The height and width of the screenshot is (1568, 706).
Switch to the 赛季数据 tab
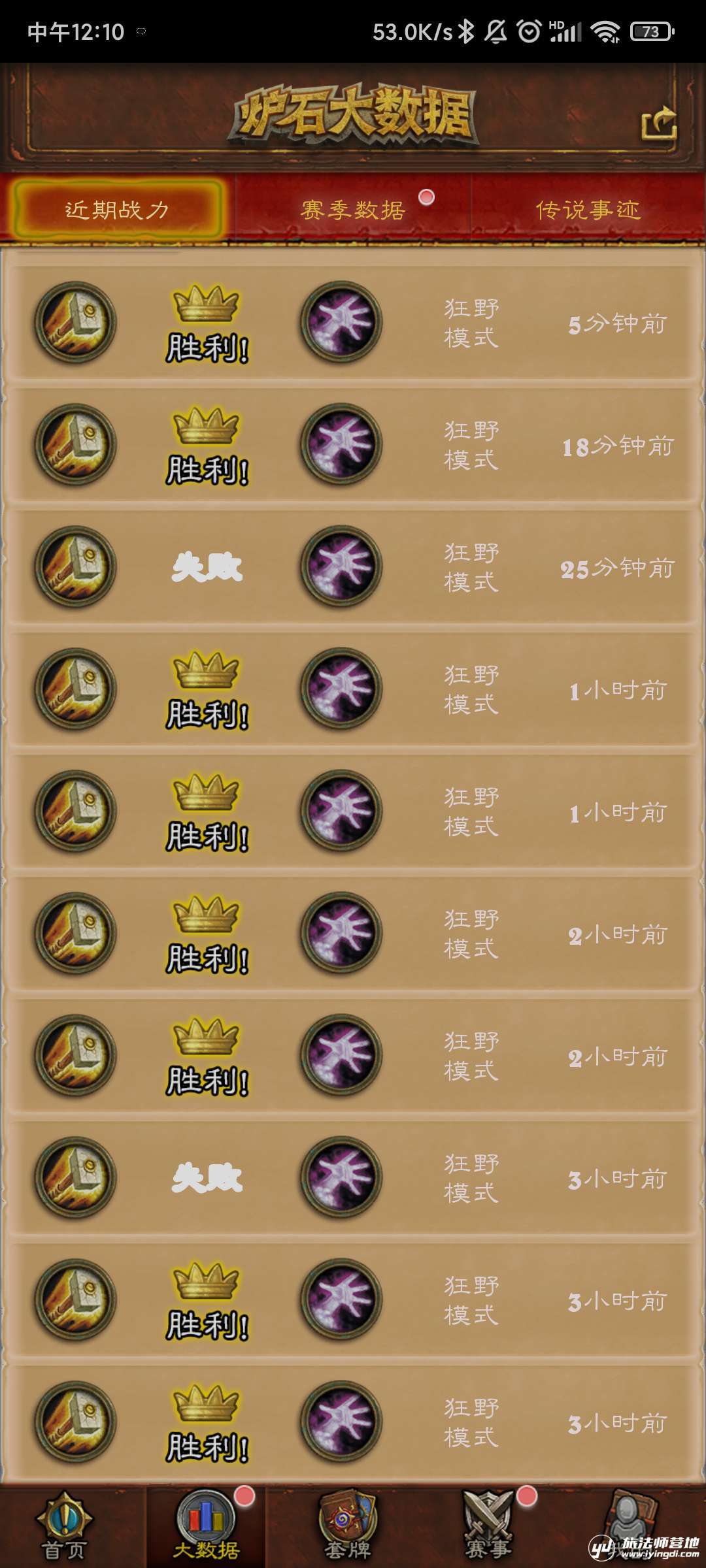point(353,210)
